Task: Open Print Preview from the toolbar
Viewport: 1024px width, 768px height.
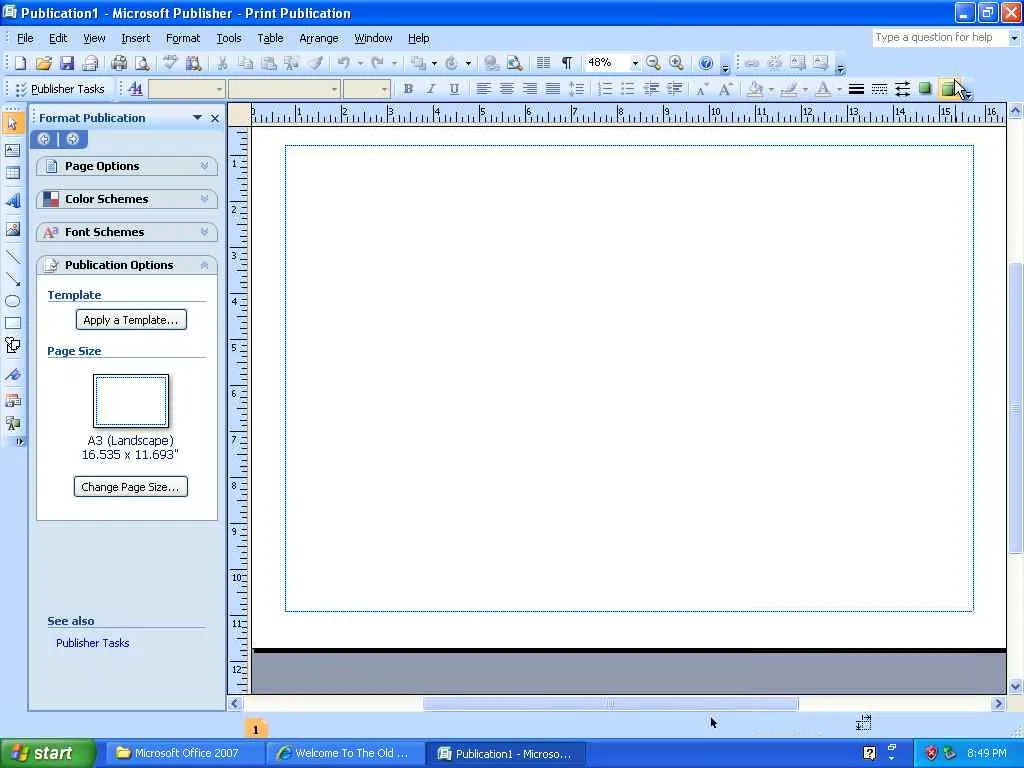Action: 142,63
